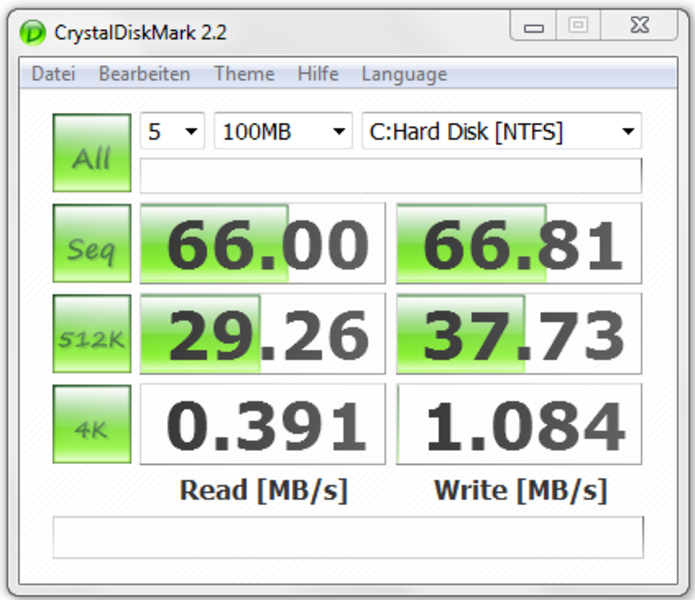Click the Seq write result 66.81
Viewport: 695px width, 600px height.
[519, 243]
